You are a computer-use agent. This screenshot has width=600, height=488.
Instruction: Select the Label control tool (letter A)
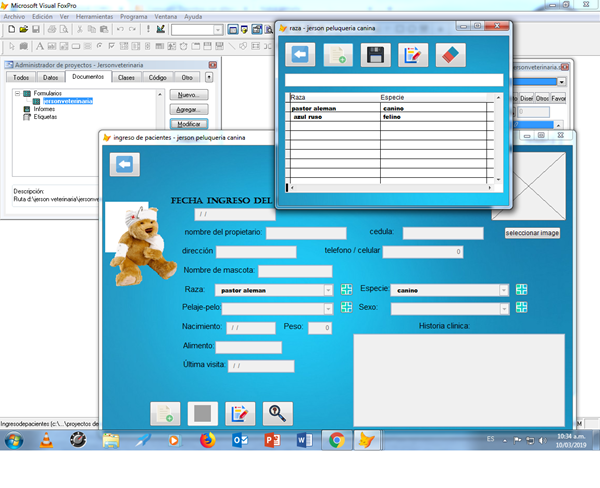coord(40,46)
